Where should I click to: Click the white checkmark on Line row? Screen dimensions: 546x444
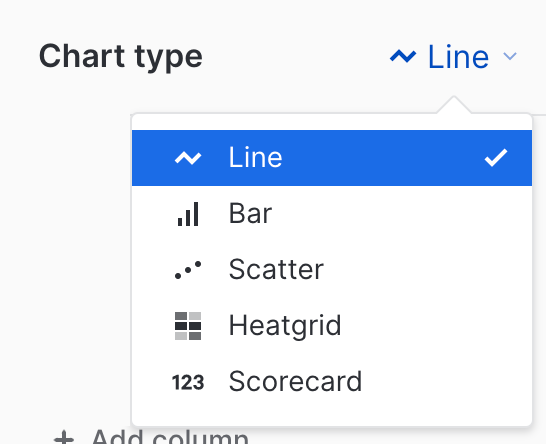pos(496,158)
